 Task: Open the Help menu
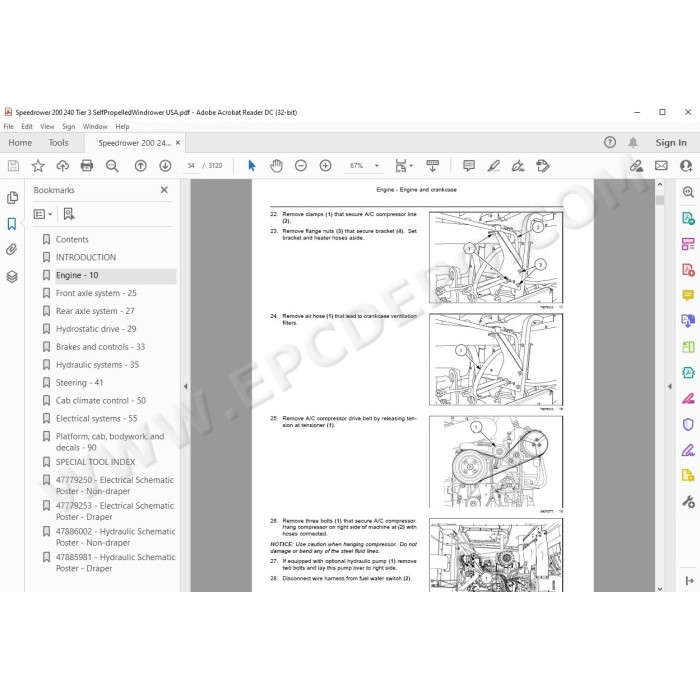[122, 126]
